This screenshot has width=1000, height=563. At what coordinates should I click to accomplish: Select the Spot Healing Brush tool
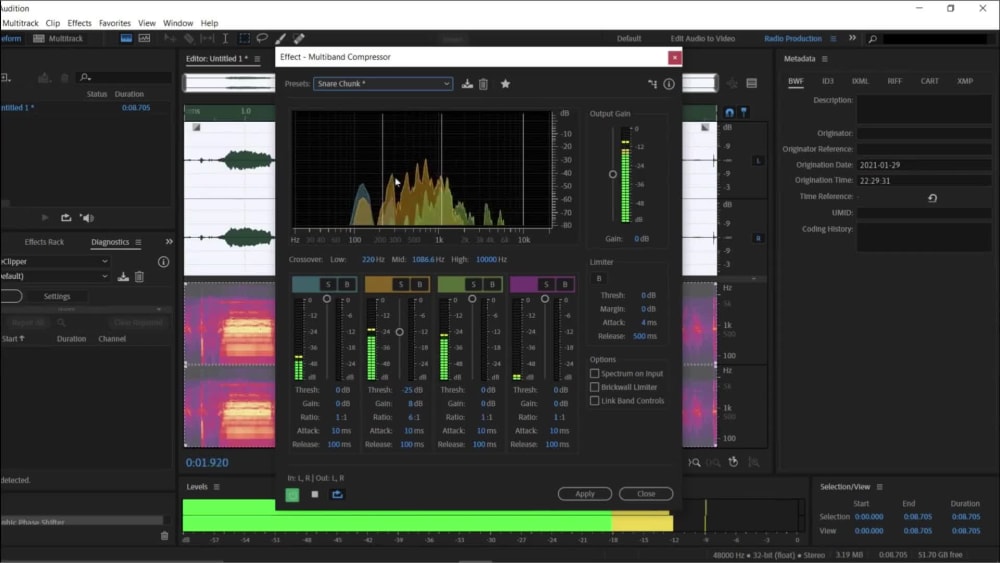coord(298,38)
